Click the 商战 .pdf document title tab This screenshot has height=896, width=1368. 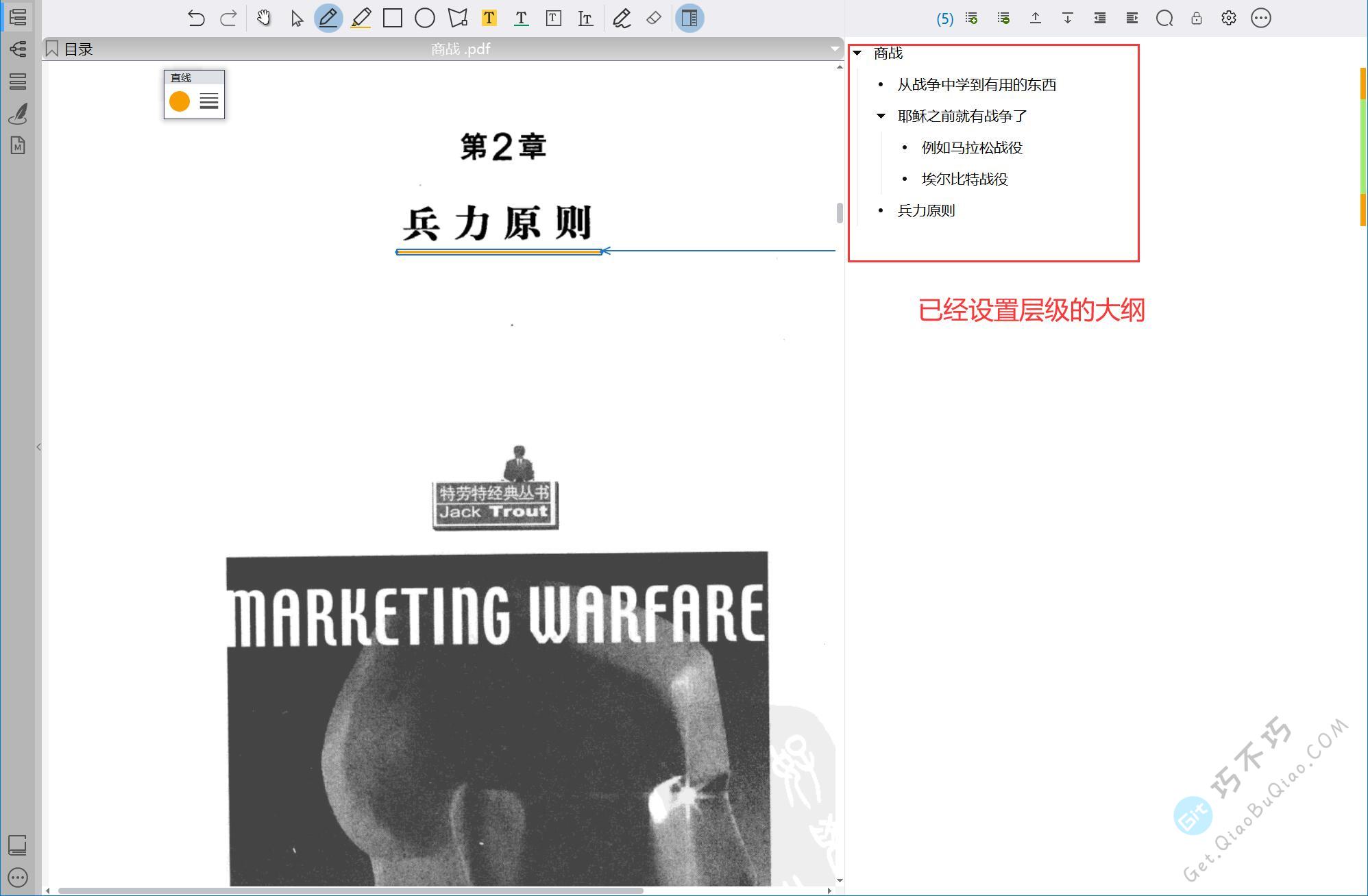coord(461,49)
